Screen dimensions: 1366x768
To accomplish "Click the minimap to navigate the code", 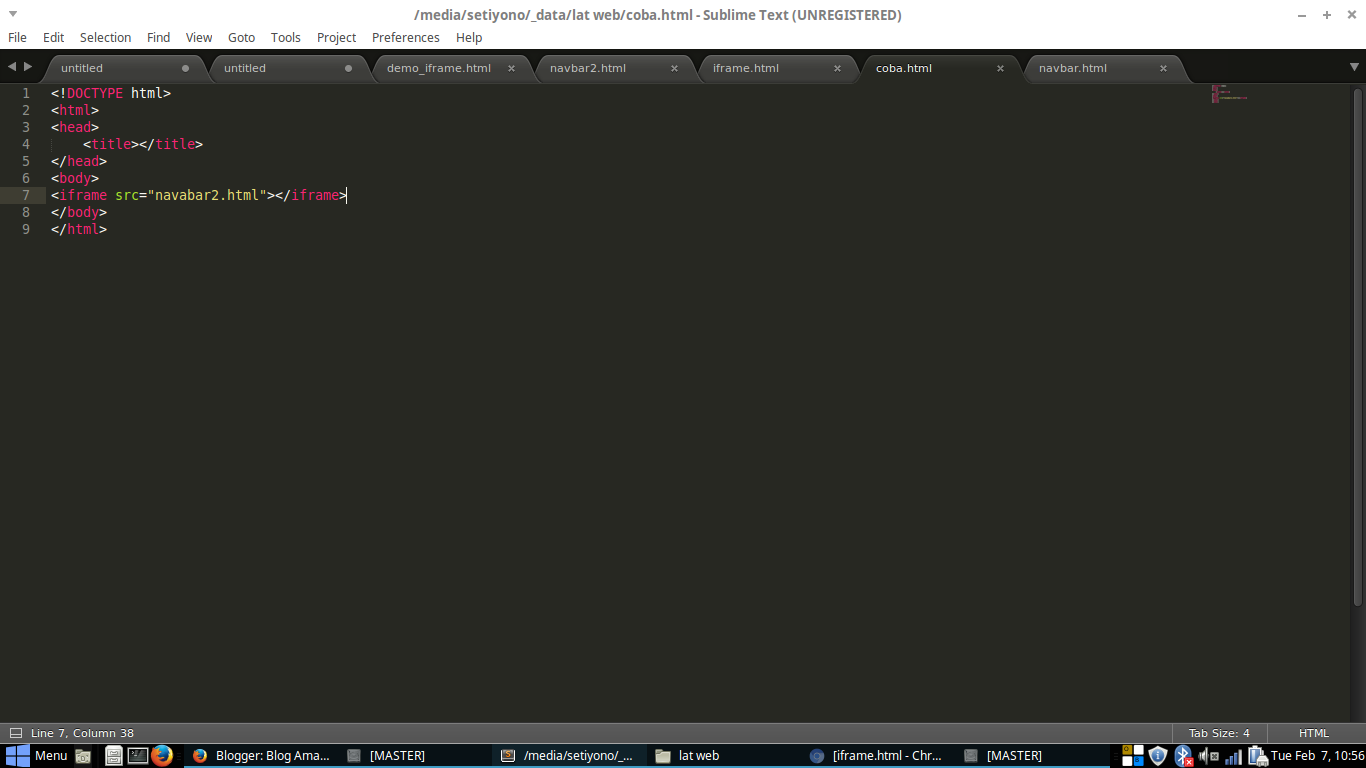I will (x=1228, y=95).
